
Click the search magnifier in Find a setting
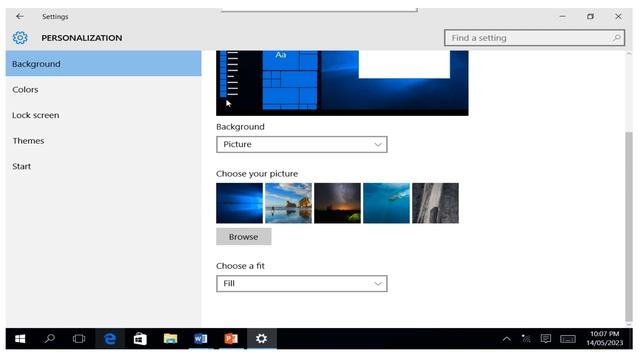616,38
